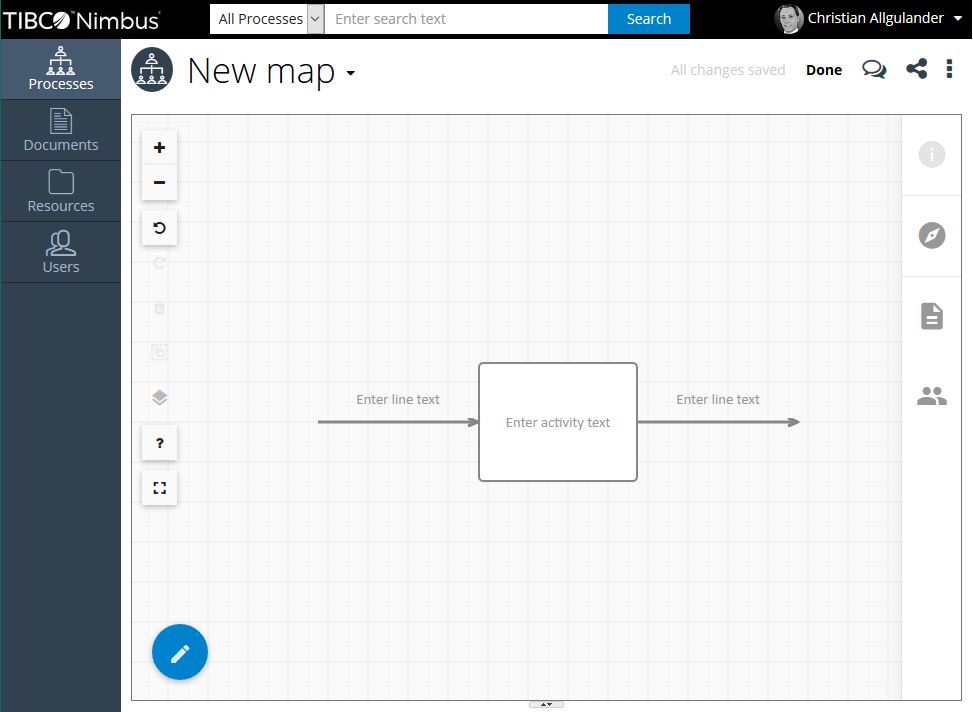Open the document attachments panel
This screenshot has width=973, height=712.
(x=931, y=316)
